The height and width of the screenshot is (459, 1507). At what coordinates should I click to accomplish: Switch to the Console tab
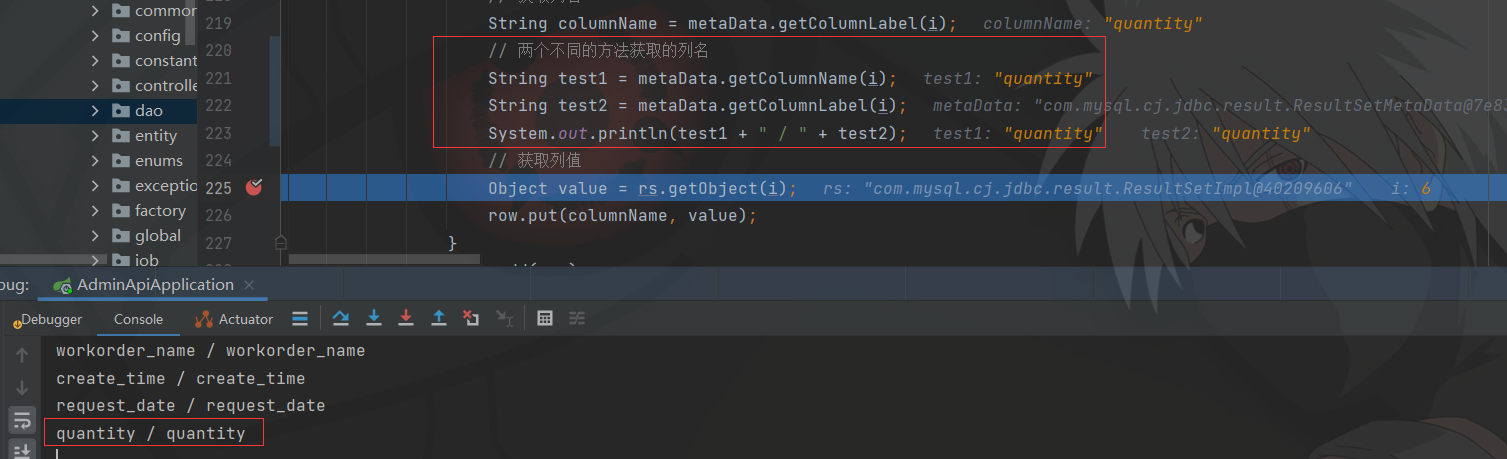tap(138, 319)
